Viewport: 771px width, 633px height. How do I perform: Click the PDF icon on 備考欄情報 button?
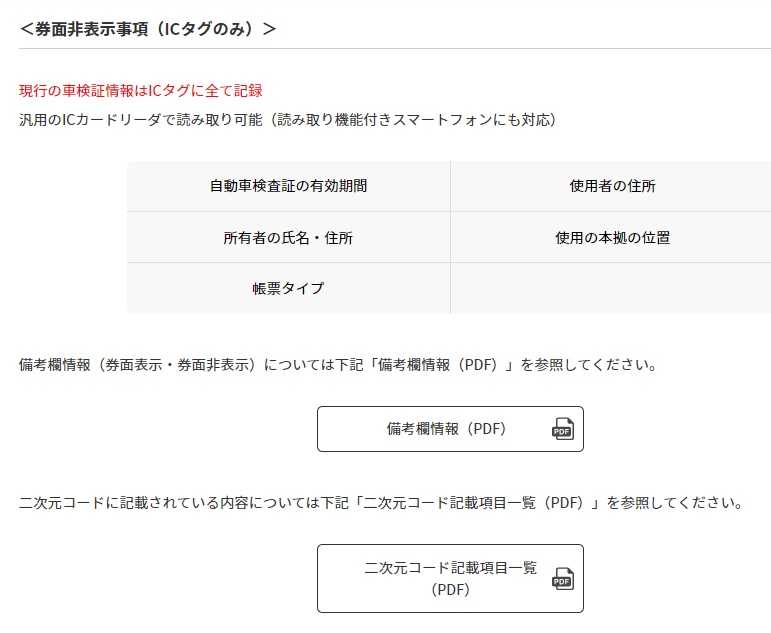coord(563,429)
